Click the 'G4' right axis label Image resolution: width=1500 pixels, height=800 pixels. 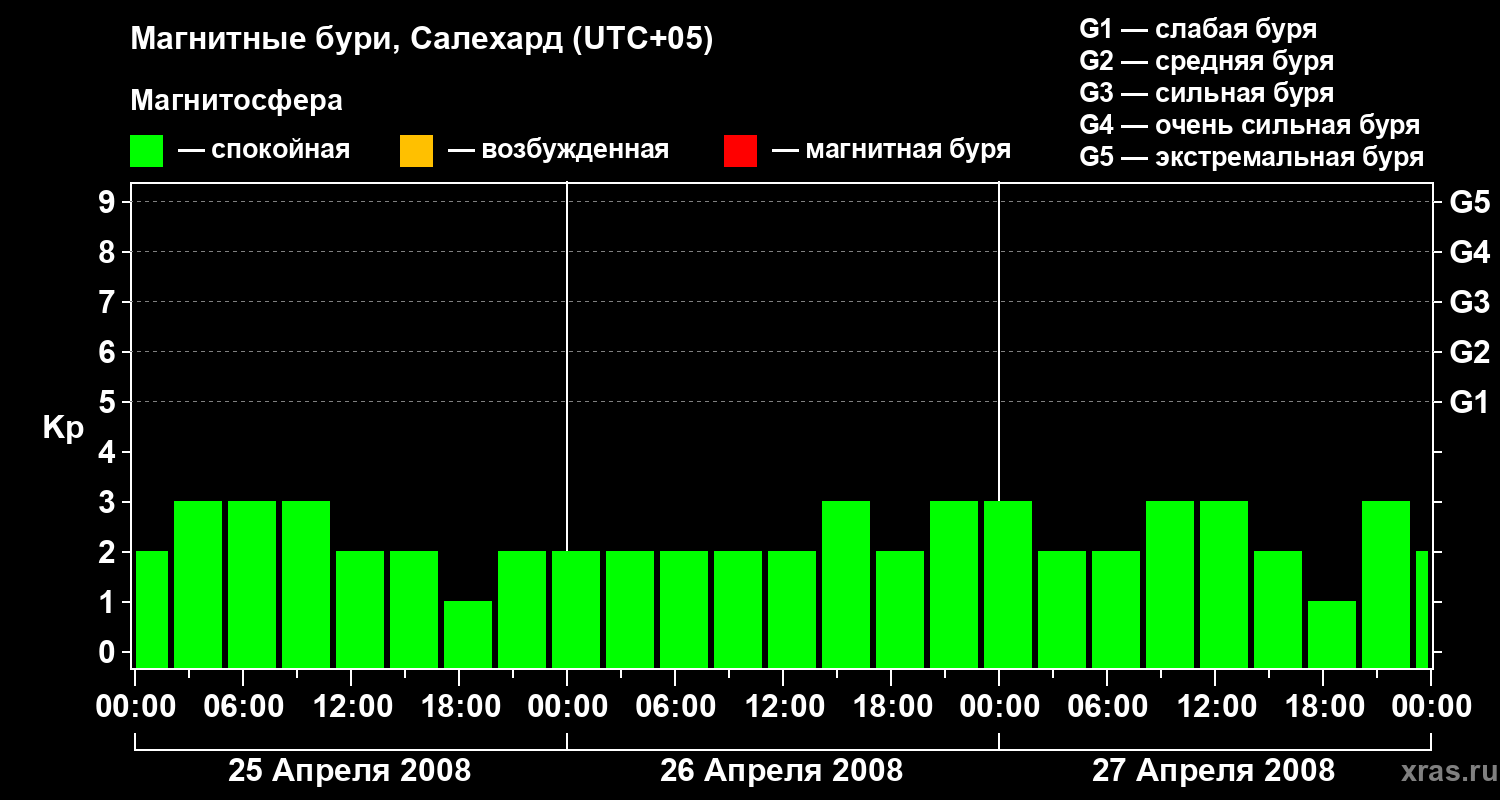(x=1469, y=252)
